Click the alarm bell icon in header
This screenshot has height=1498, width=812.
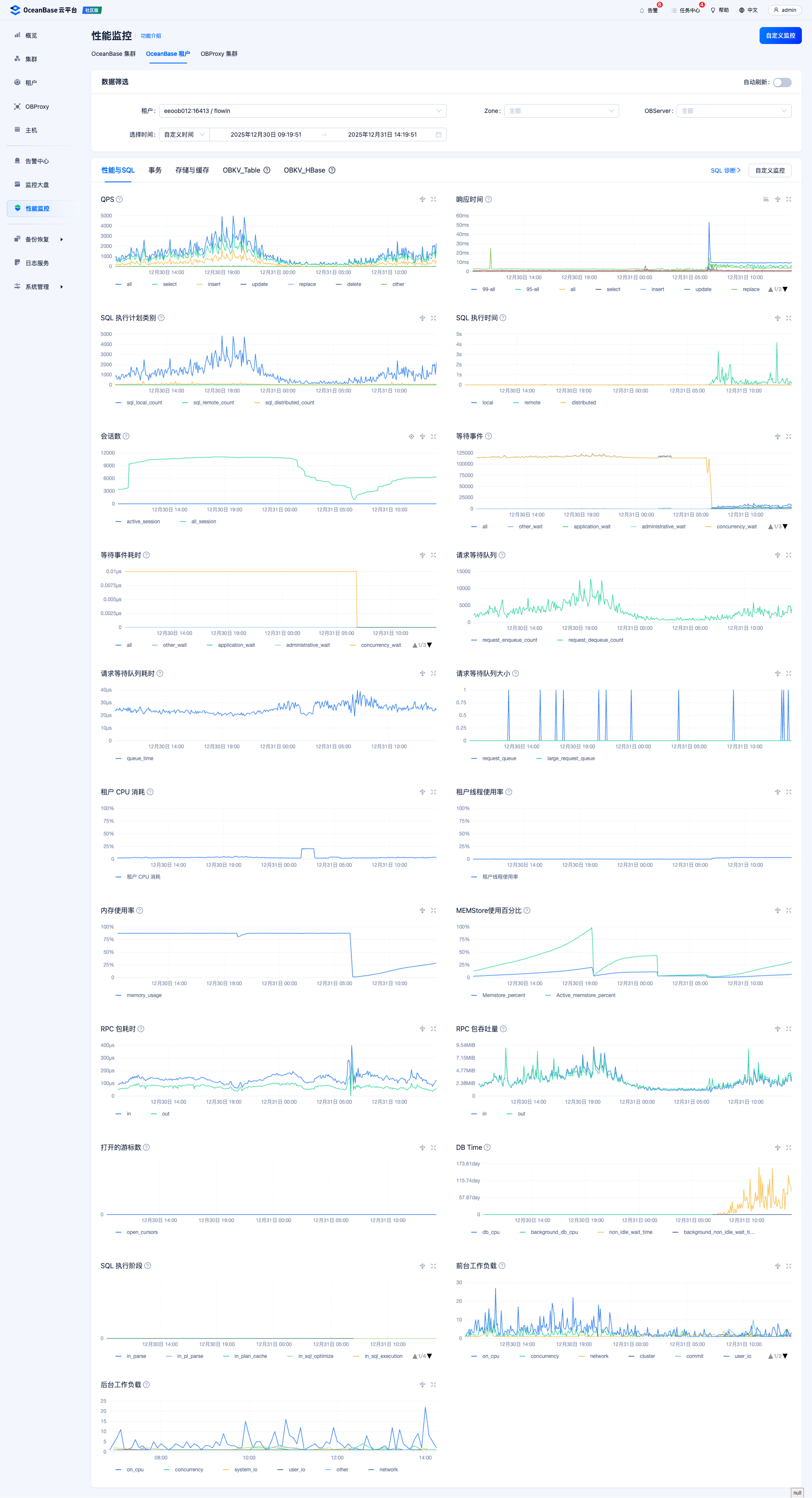[x=642, y=11]
